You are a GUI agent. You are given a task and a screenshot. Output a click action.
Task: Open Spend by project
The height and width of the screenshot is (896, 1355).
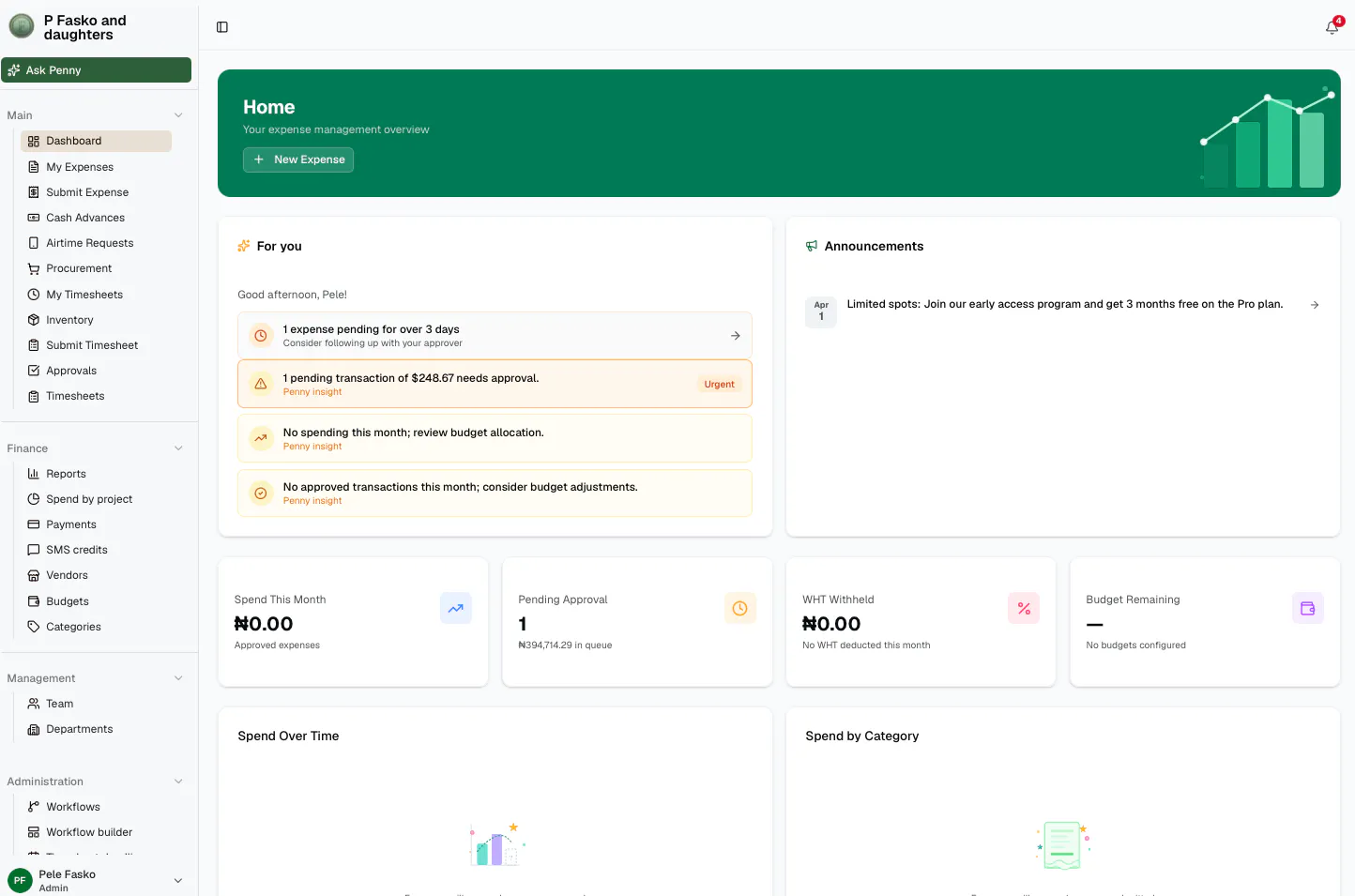click(96, 499)
